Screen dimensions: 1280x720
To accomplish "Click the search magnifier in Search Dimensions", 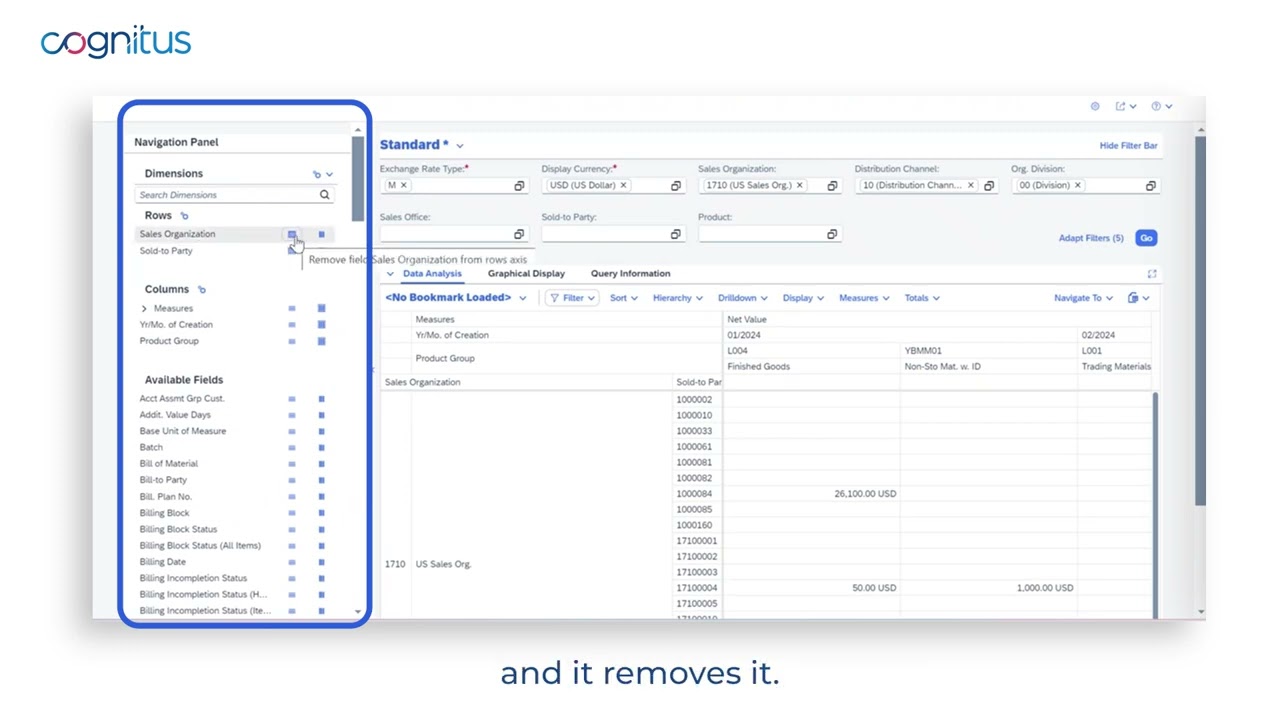I will pyautogui.click(x=324, y=195).
